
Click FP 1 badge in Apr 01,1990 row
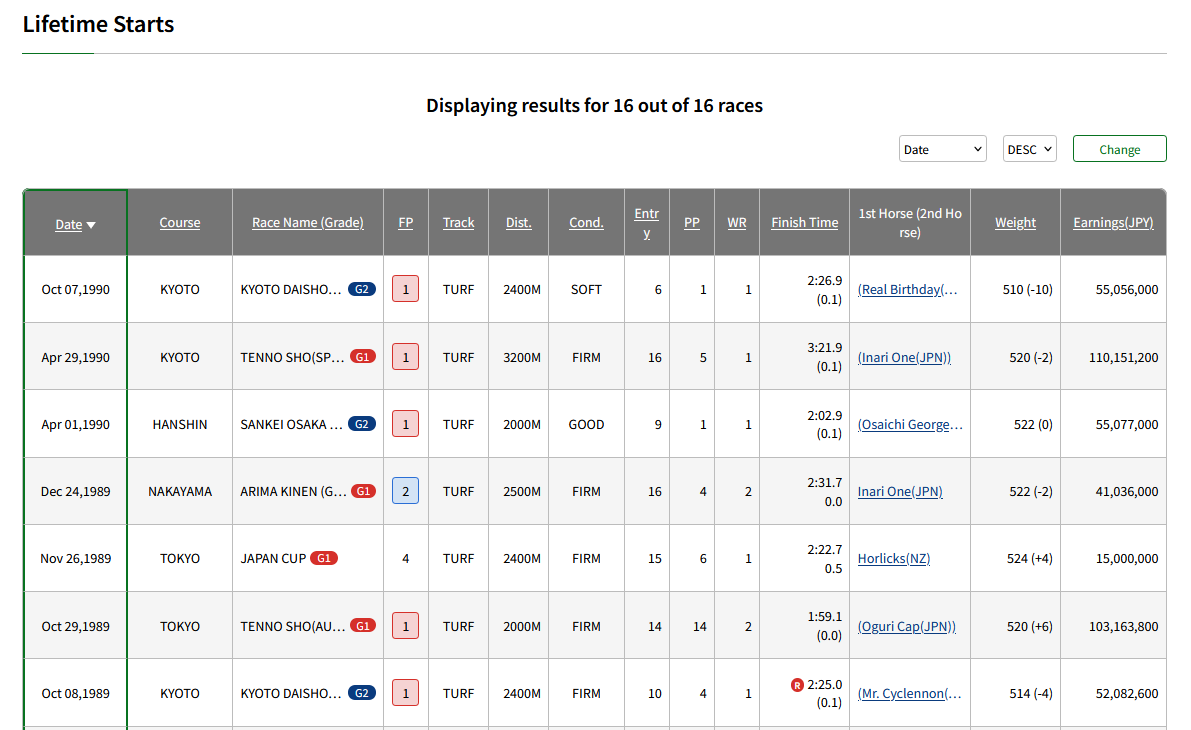406,424
